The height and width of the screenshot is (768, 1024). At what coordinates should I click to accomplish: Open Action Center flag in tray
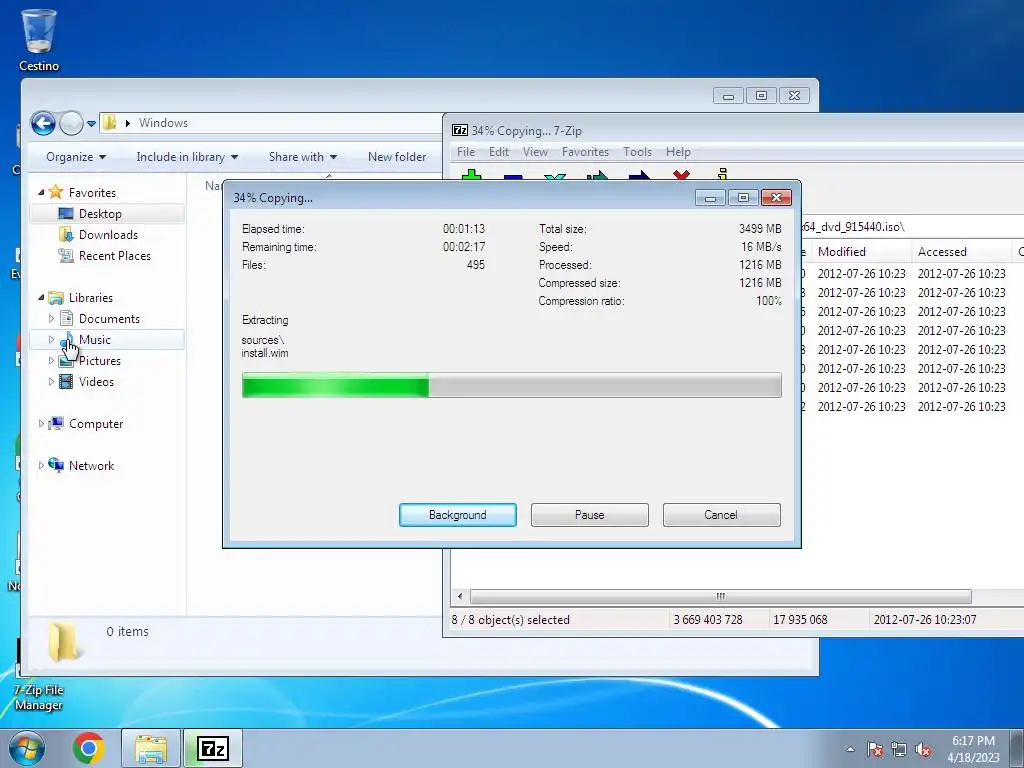coord(875,749)
